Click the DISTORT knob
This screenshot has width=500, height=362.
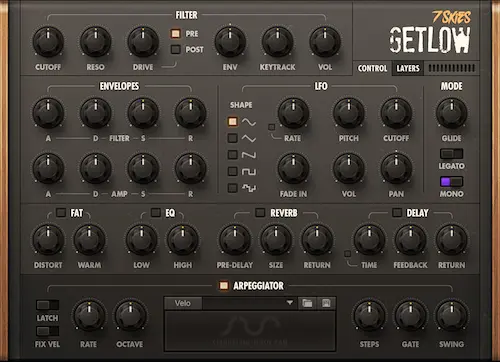click(48, 240)
